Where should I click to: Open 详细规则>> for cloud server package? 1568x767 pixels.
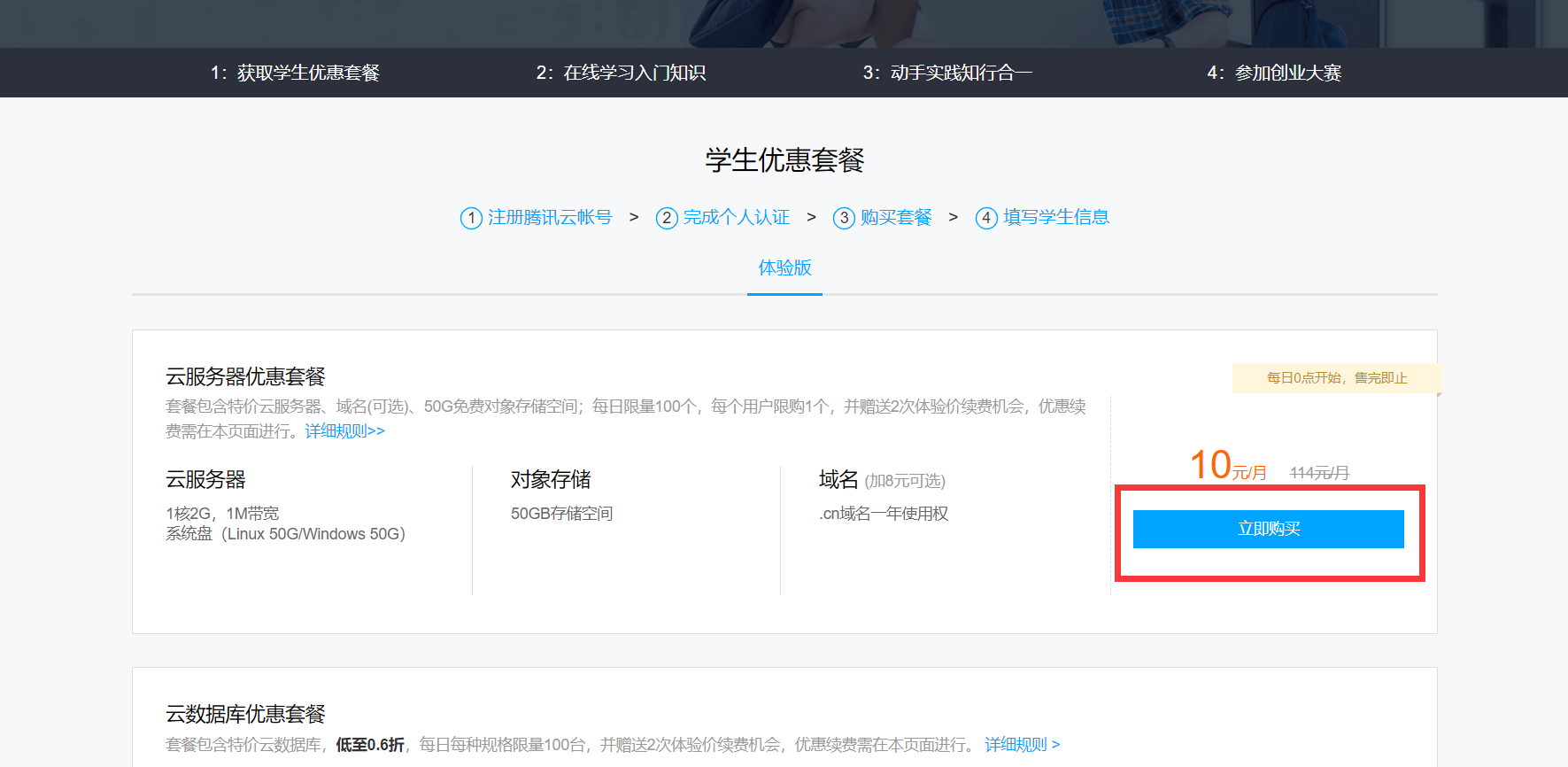pyautogui.click(x=345, y=431)
